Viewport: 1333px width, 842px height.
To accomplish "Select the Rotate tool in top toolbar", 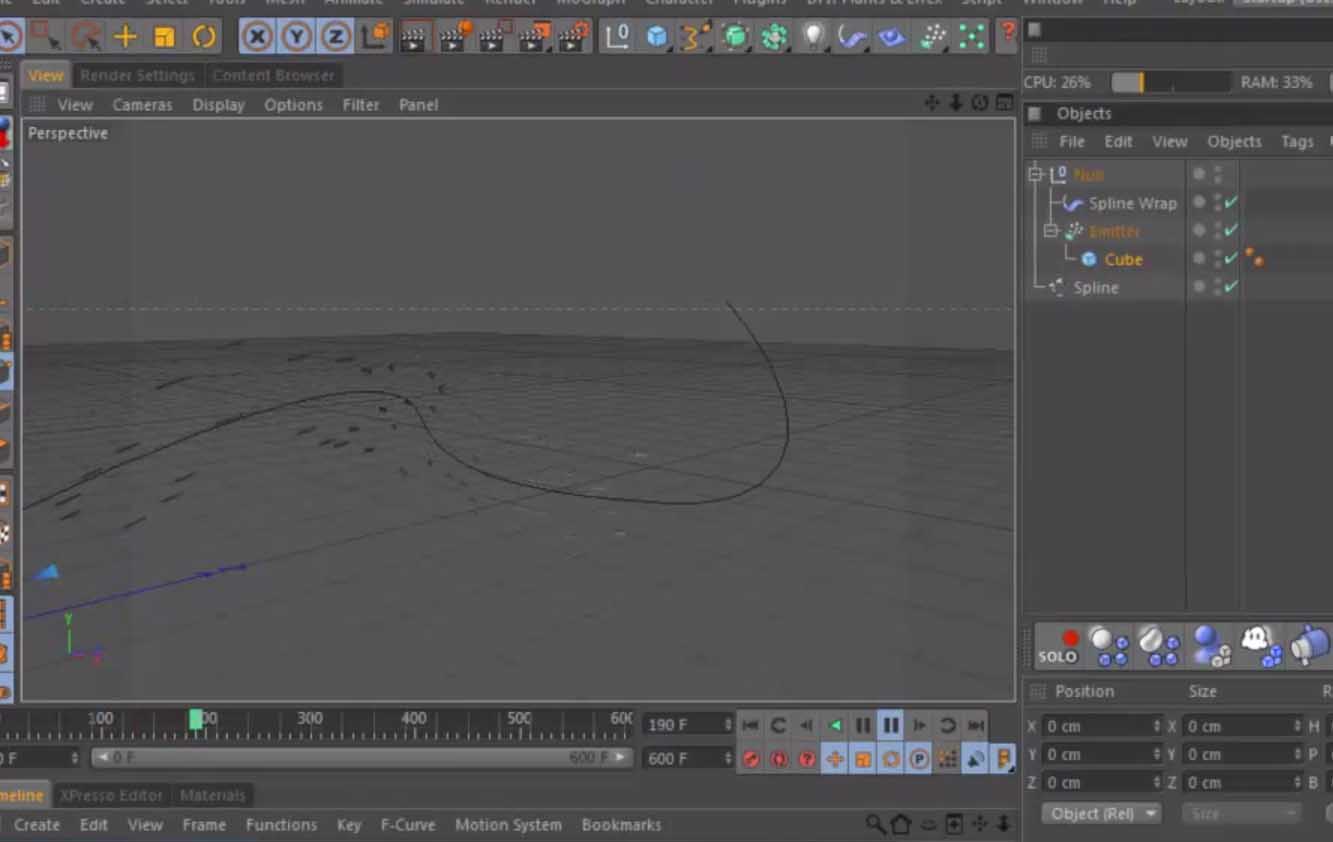I will coord(204,38).
